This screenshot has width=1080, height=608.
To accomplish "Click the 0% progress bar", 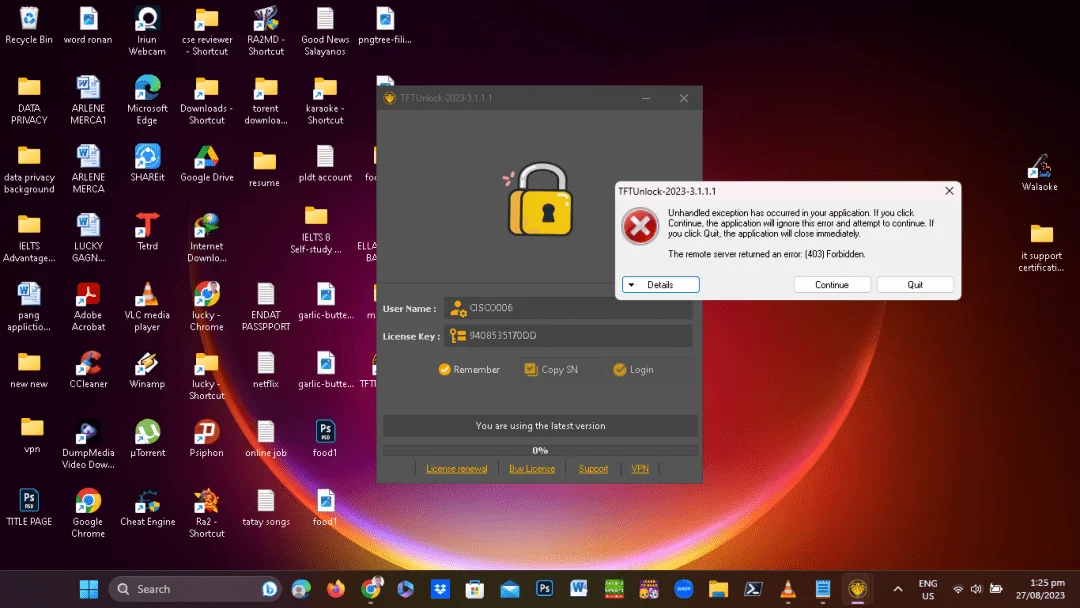I will [x=540, y=450].
